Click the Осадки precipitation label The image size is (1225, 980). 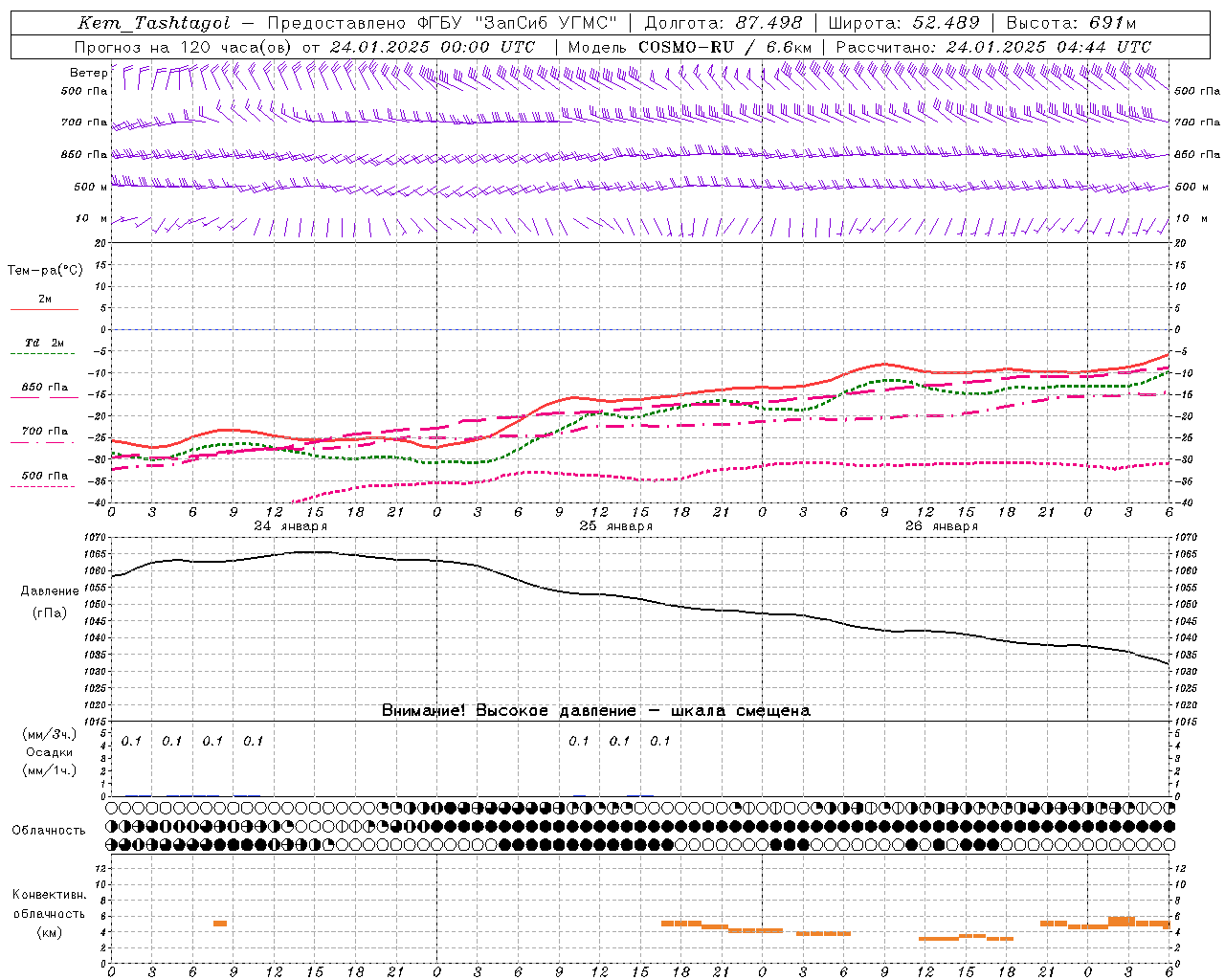pos(50,752)
